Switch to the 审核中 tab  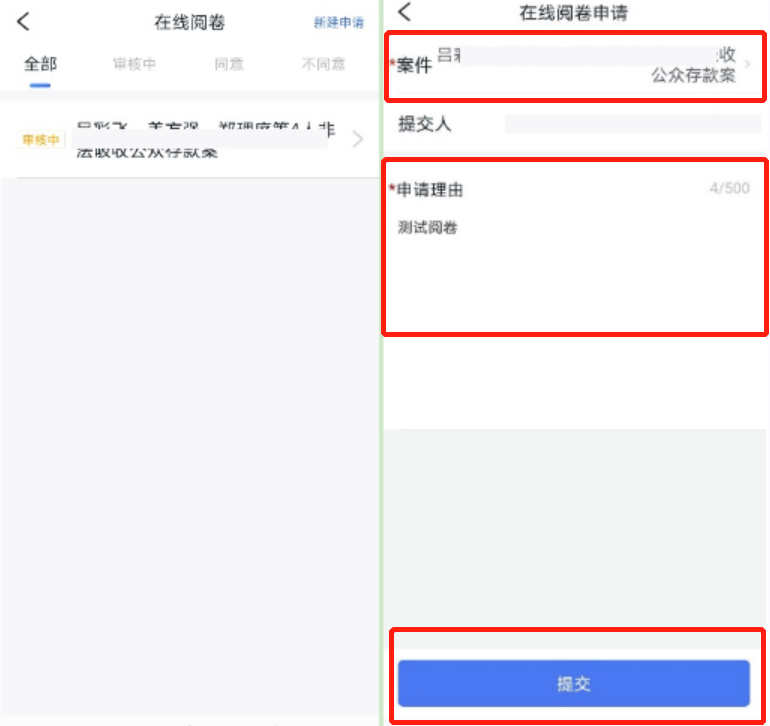pyautogui.click(x=134, y=64)
